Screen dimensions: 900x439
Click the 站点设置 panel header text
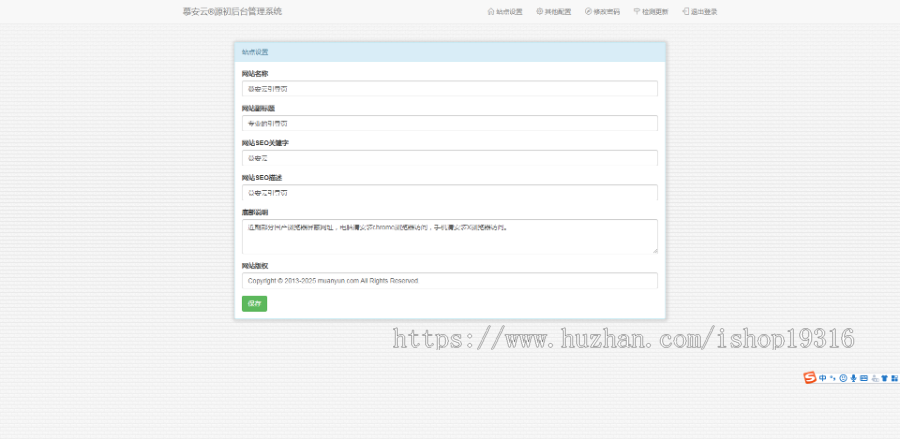[x=255, y=52]
